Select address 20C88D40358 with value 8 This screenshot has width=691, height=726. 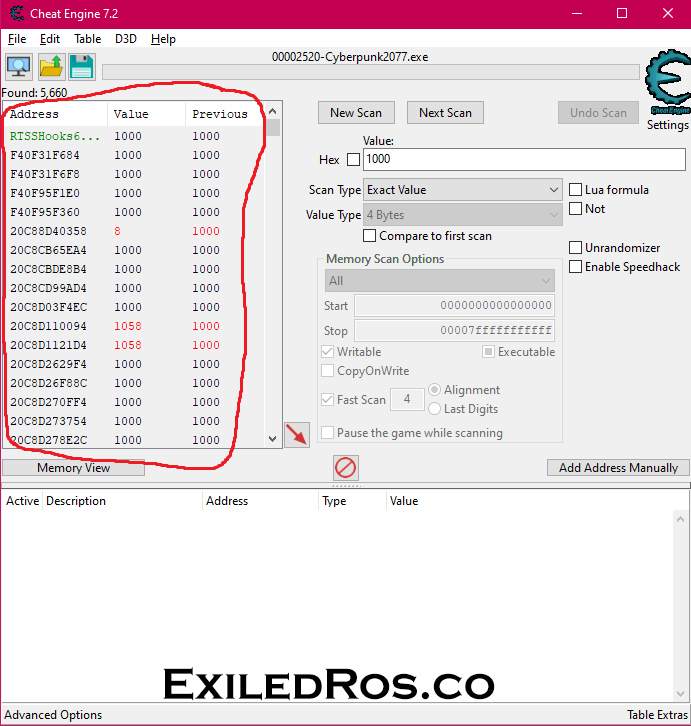pyautogui.click(x=134, y=231)
